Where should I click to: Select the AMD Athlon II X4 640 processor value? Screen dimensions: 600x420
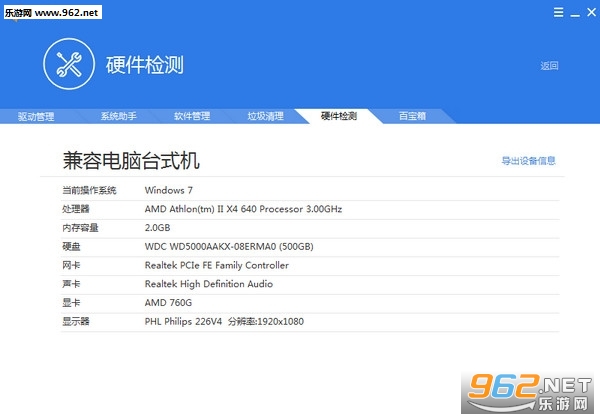click(243, 209)
